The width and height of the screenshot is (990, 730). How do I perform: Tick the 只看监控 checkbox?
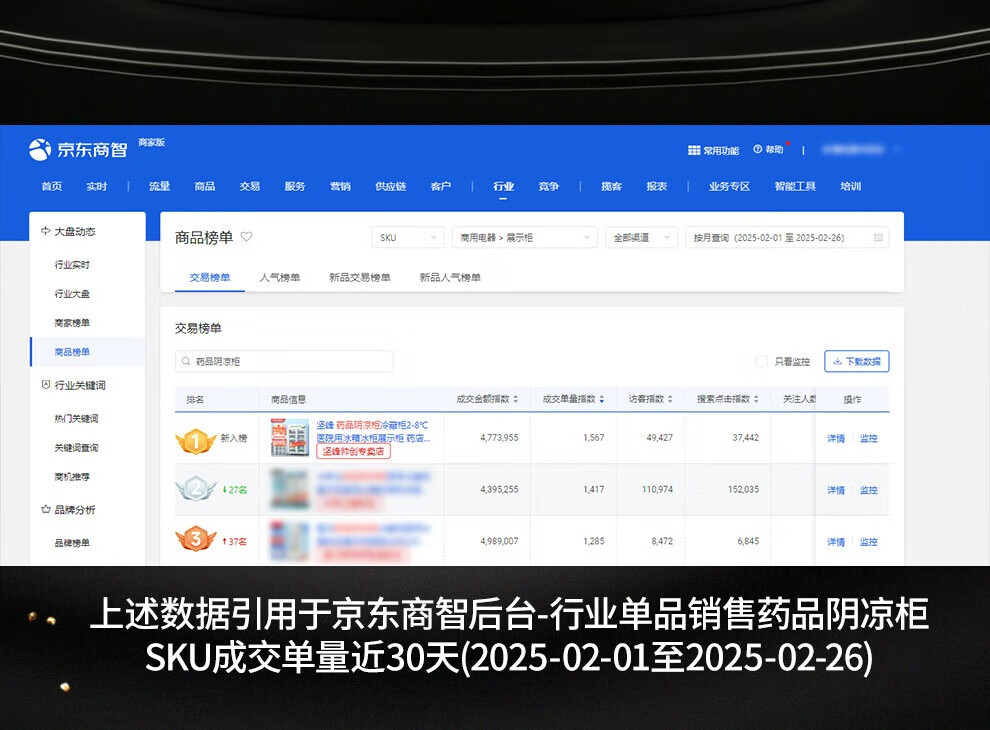click(761, 361)
